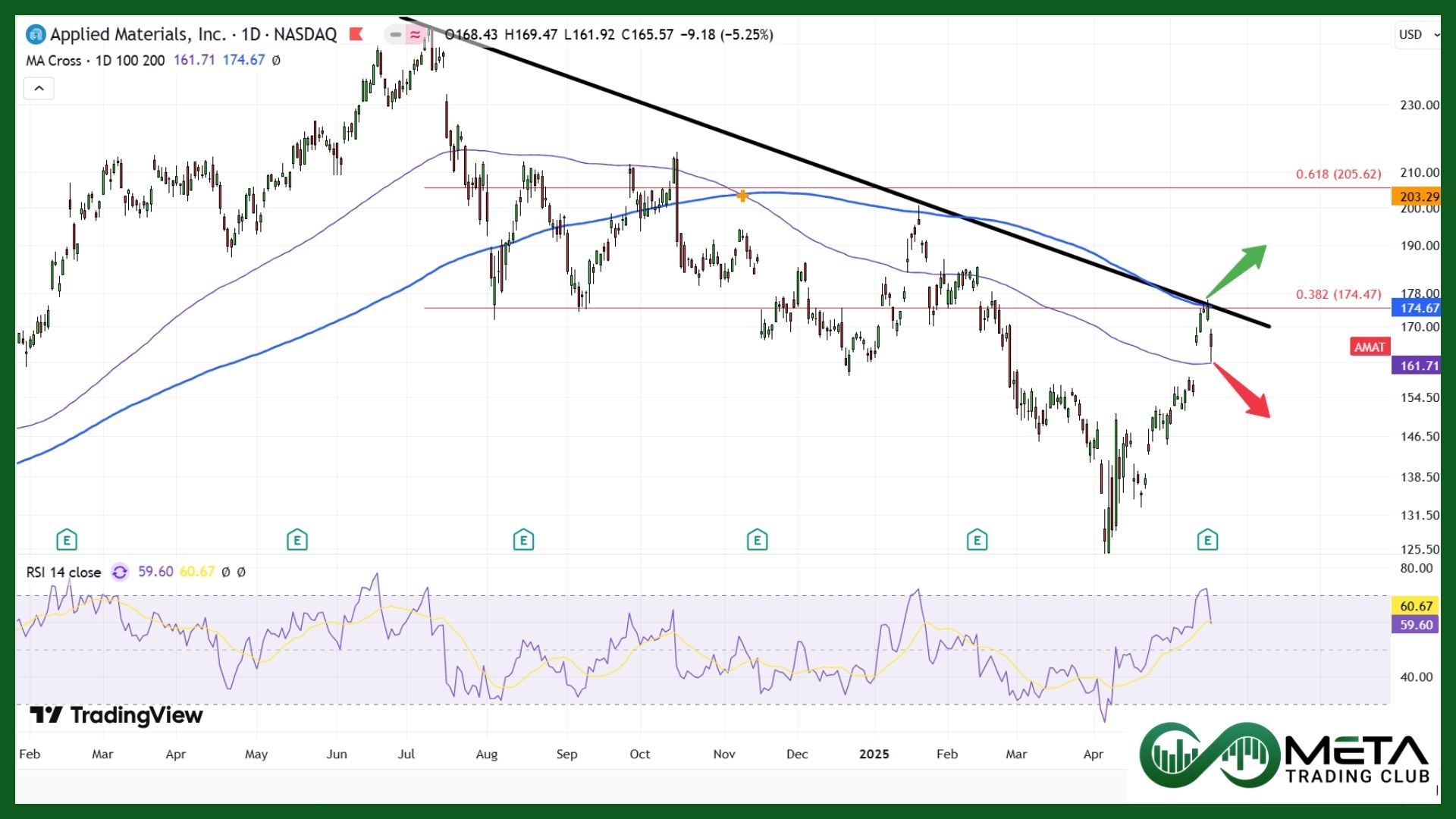Click RSI value 60.67 in legend
The image size is (1456, 819).
tap(197, 572)
